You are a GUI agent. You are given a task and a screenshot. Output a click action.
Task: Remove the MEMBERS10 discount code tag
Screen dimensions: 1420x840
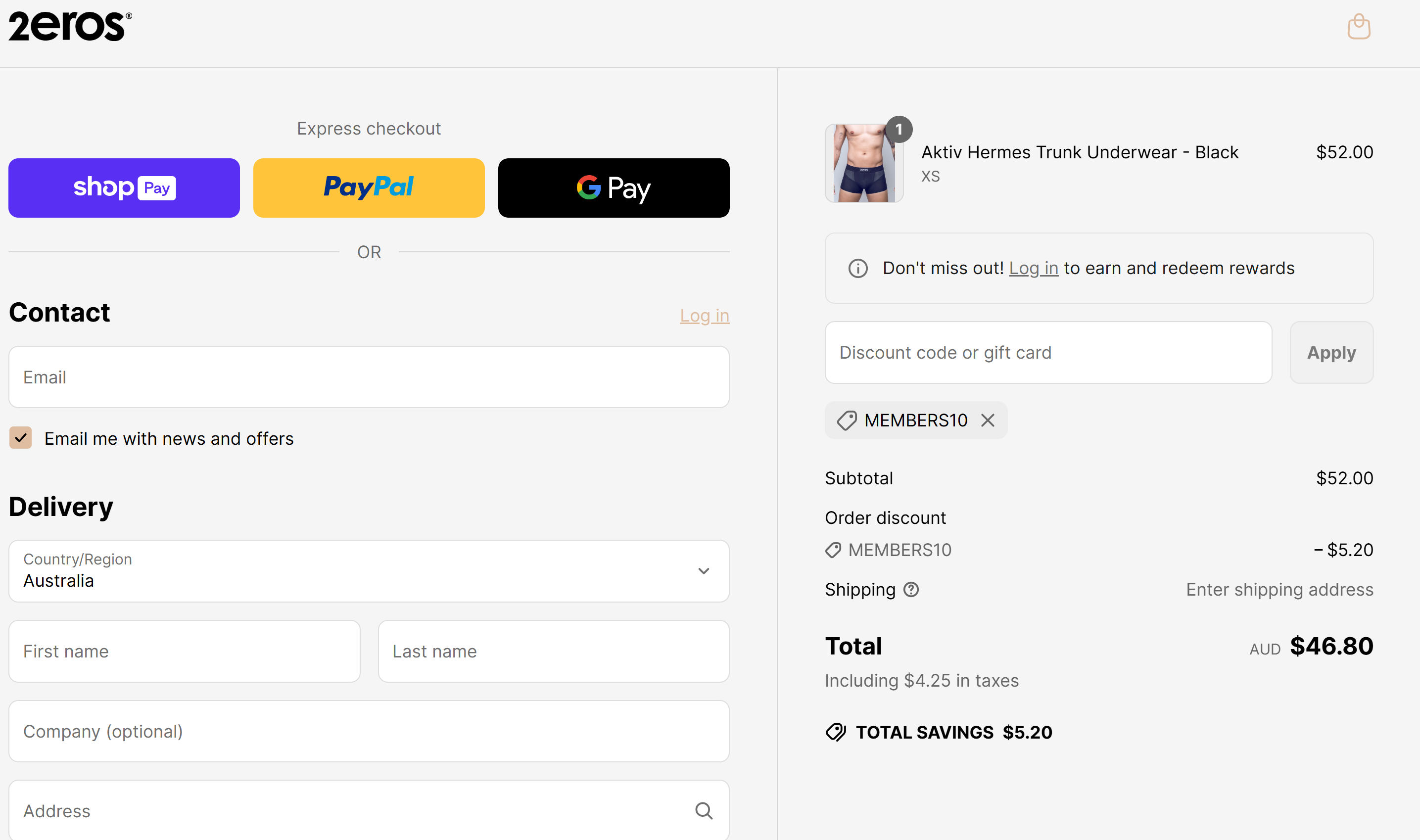[988, 420]
